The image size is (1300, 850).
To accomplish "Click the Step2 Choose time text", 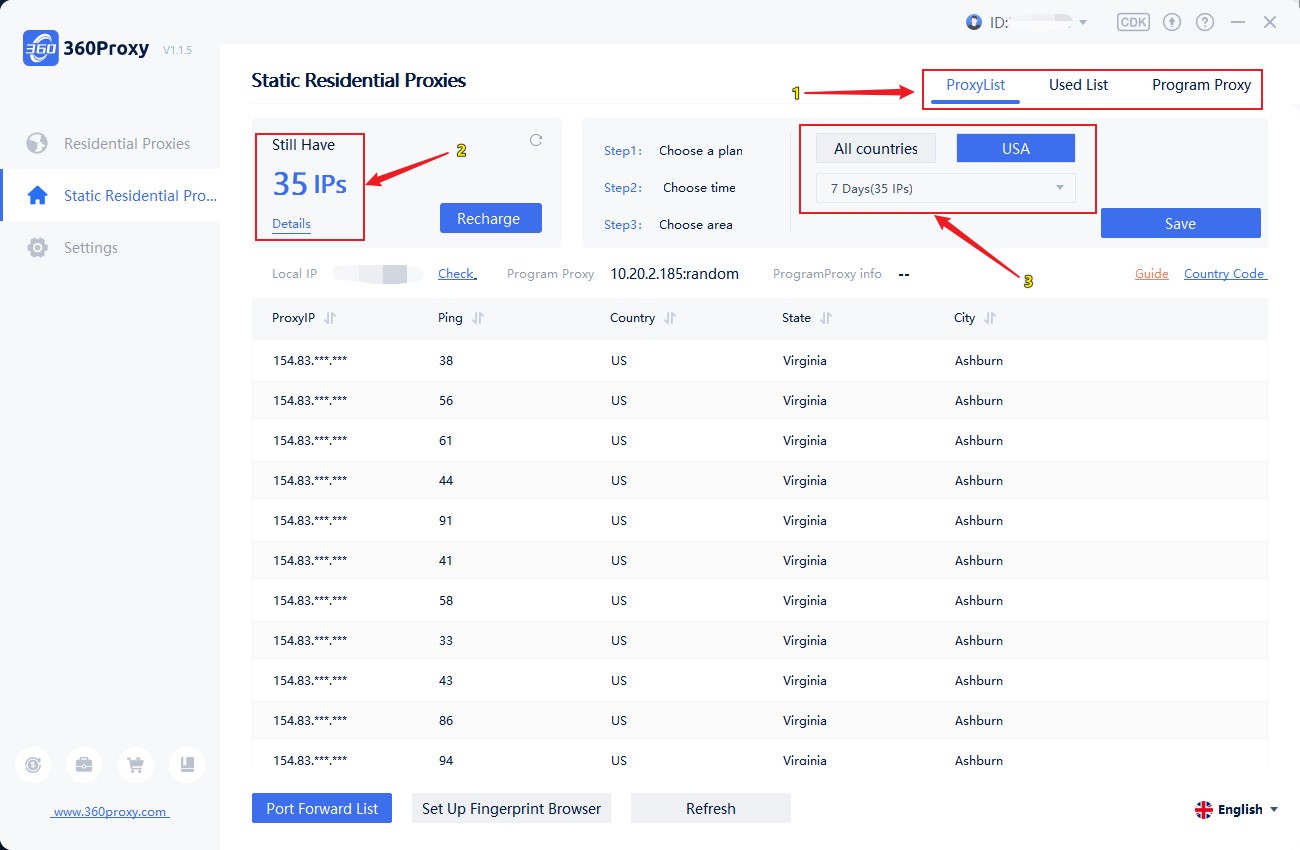I will (x=670, y=188).
